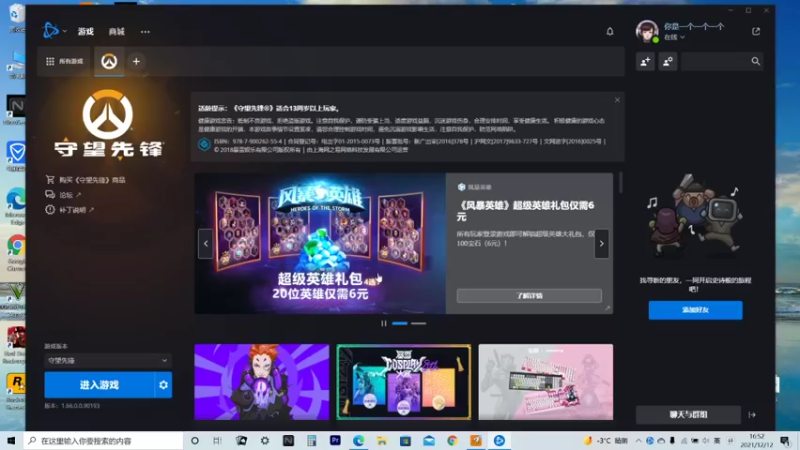Open the pink keyboard promo card
The height and width of the screenshot is (450, 800).
click(545, 382)
